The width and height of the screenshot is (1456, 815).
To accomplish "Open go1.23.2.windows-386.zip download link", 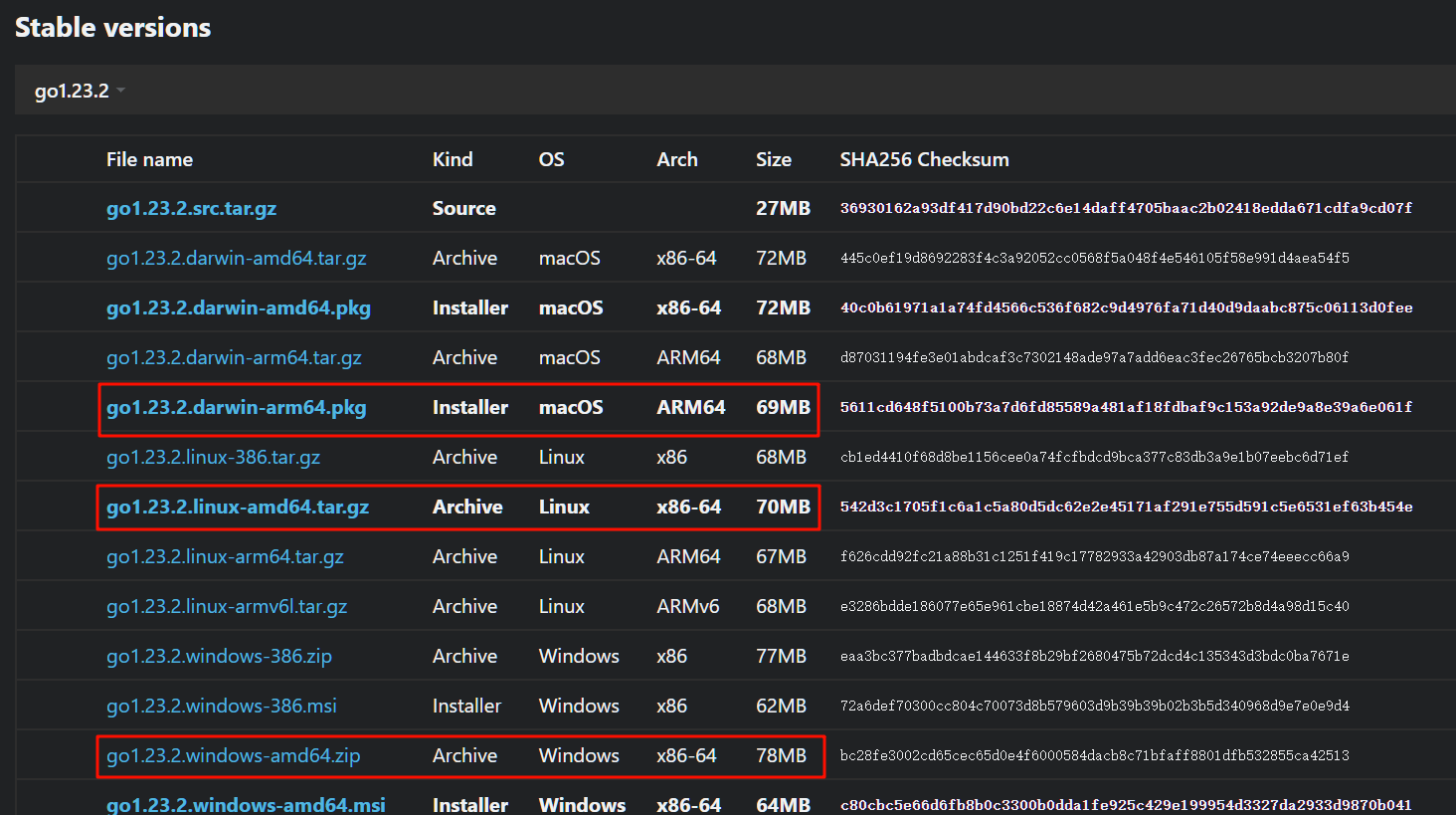I will click(219, 656).
